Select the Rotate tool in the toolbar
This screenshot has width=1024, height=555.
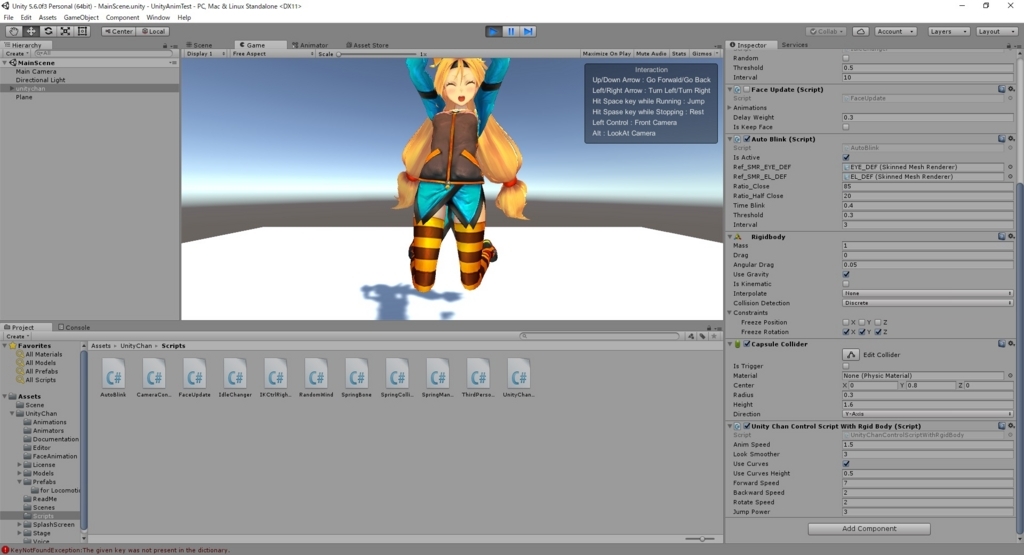48,31
